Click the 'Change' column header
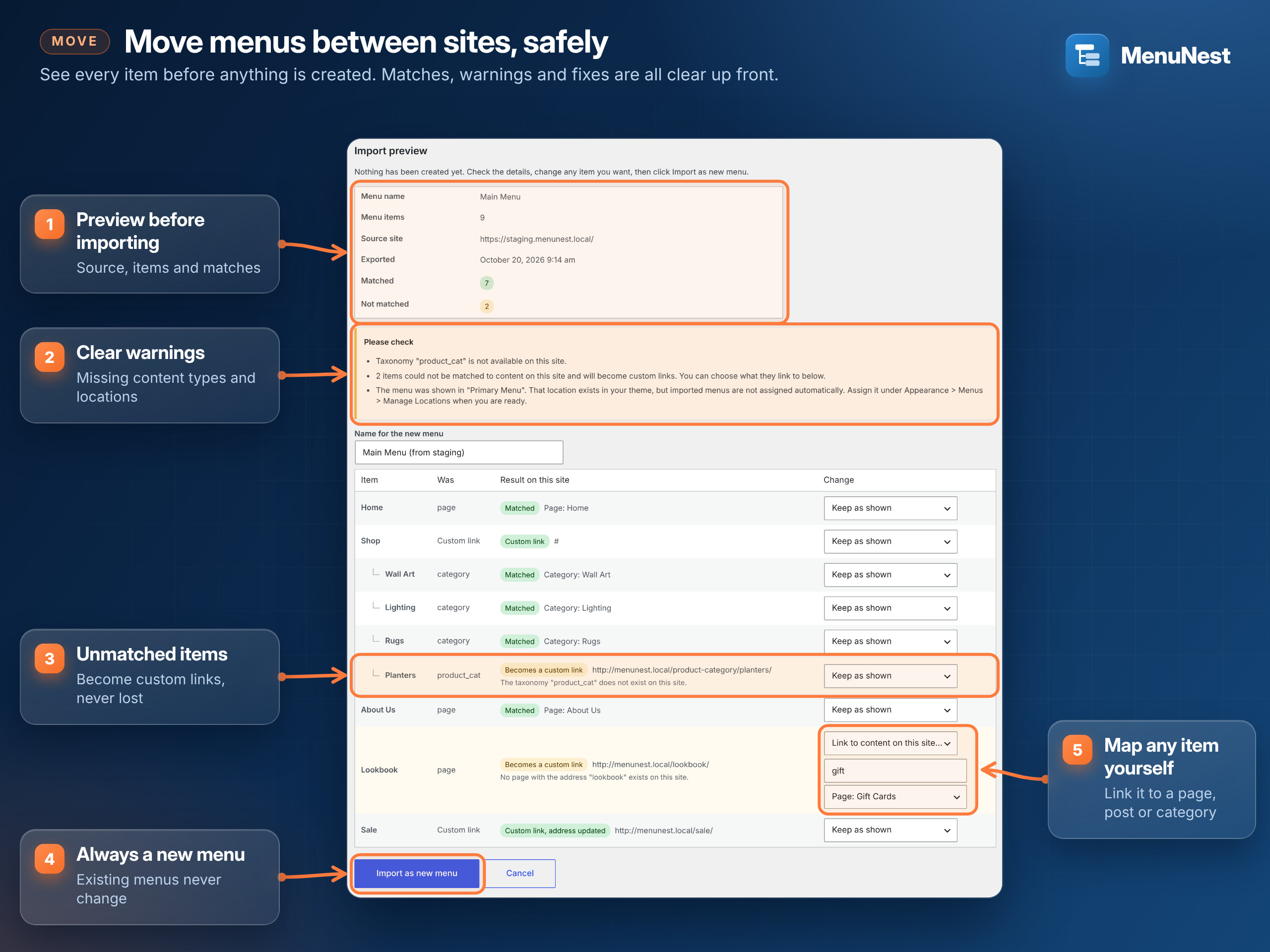The image size is (1270, 952). click(x=838, y=480)
